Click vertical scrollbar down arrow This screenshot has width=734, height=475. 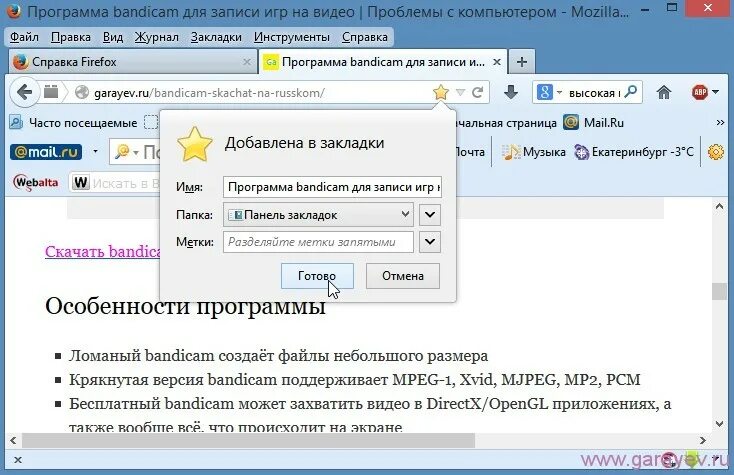point(719,423)
